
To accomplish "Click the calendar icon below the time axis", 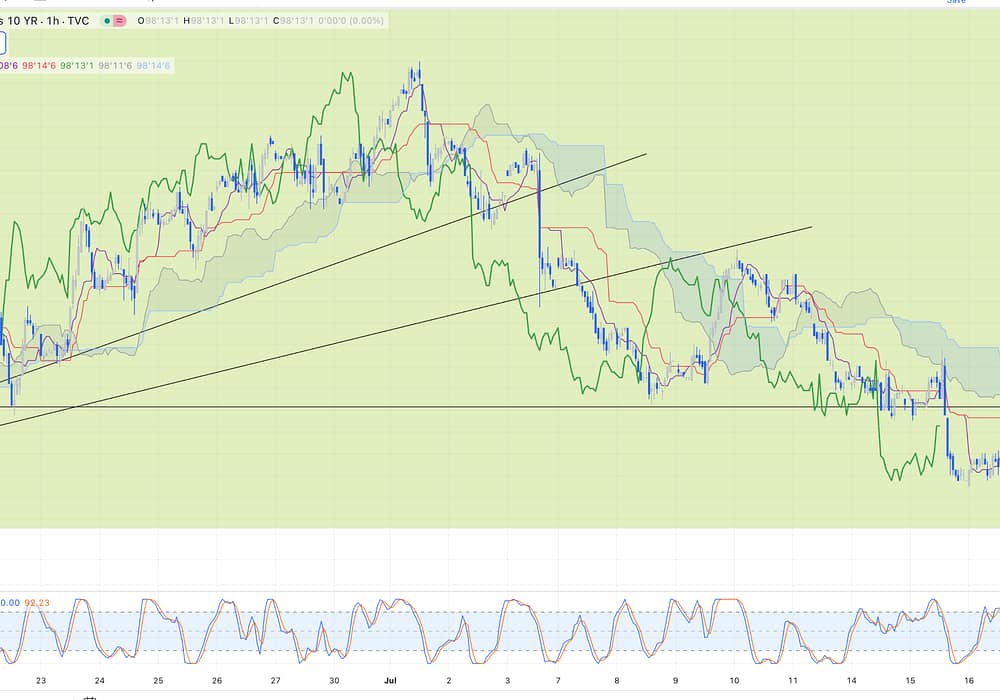I will click(90, 697).
